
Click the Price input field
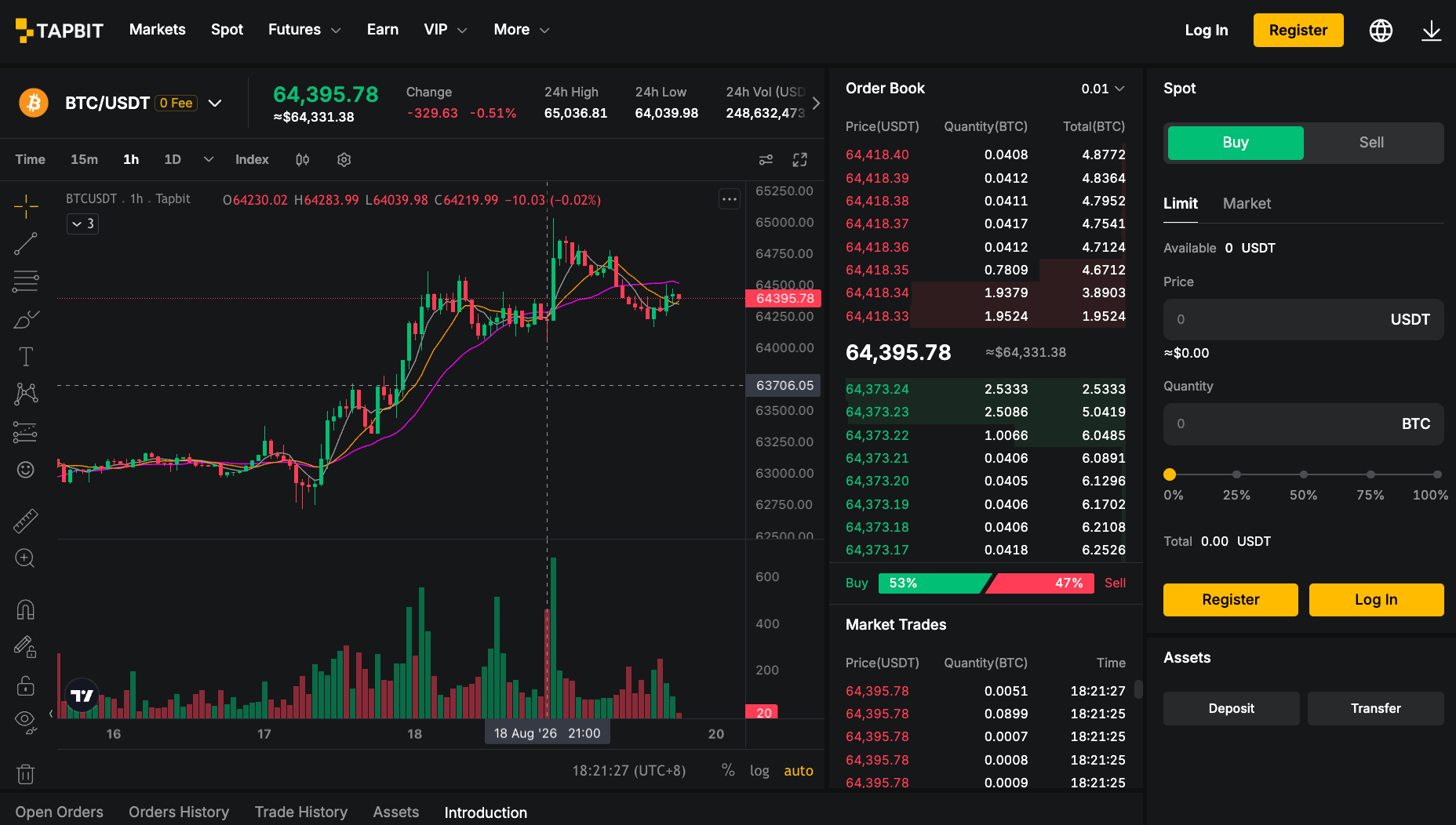point(1303,319)
